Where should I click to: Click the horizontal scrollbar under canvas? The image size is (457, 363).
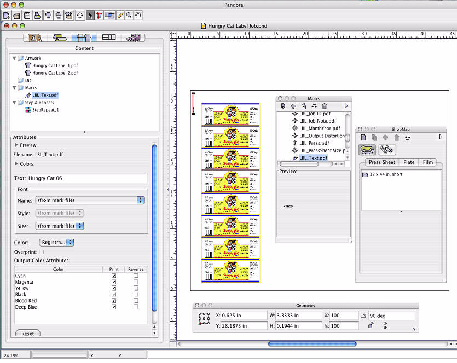coord(312,344)
